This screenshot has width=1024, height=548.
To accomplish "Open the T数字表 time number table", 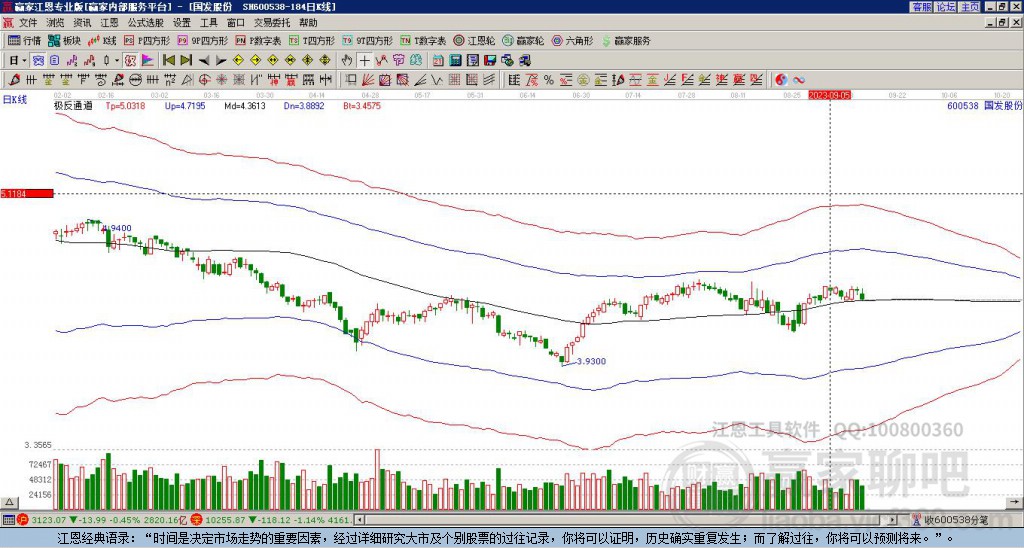I will (423, 40).
